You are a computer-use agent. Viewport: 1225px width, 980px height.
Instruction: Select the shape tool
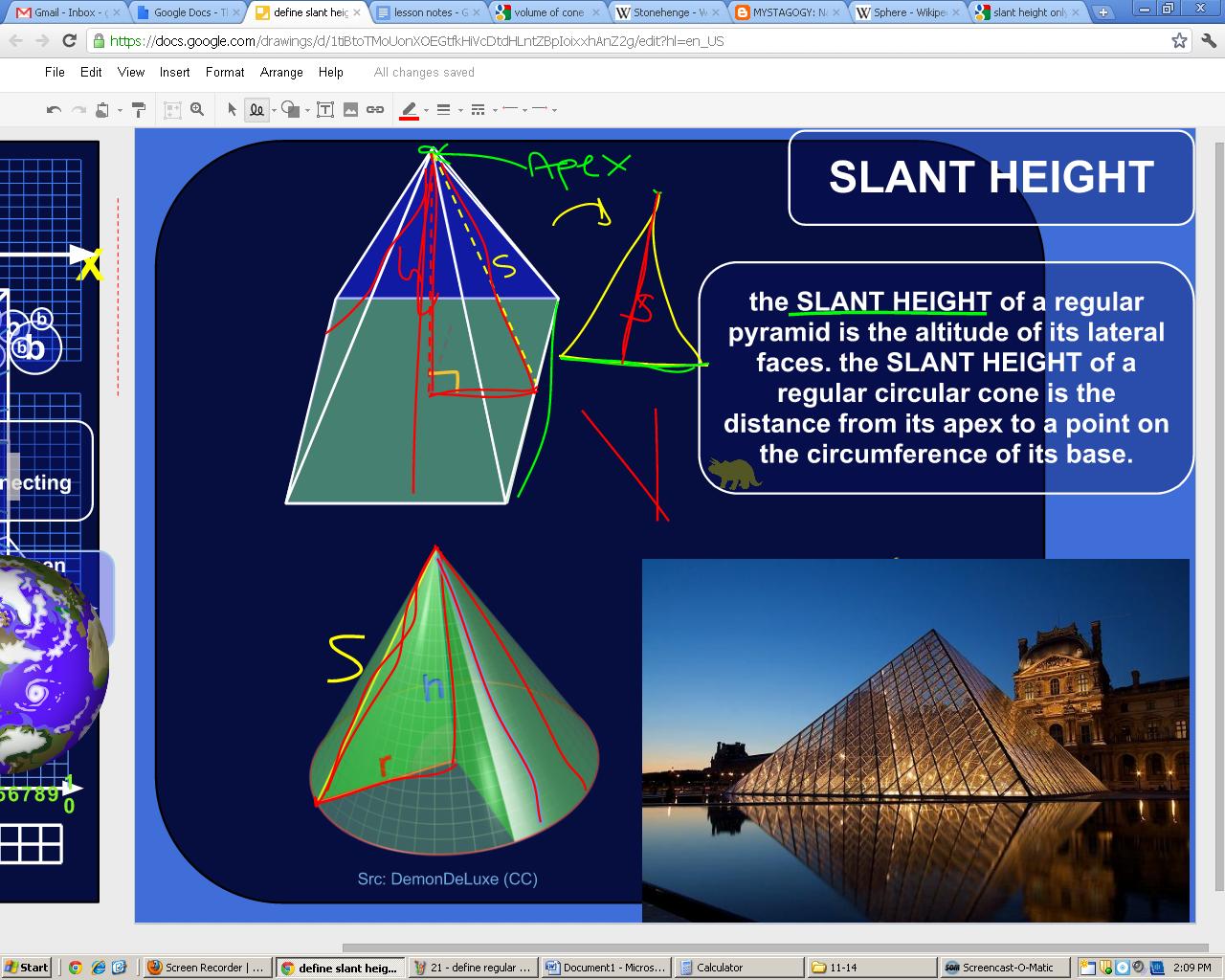click(x=291, y=110)
